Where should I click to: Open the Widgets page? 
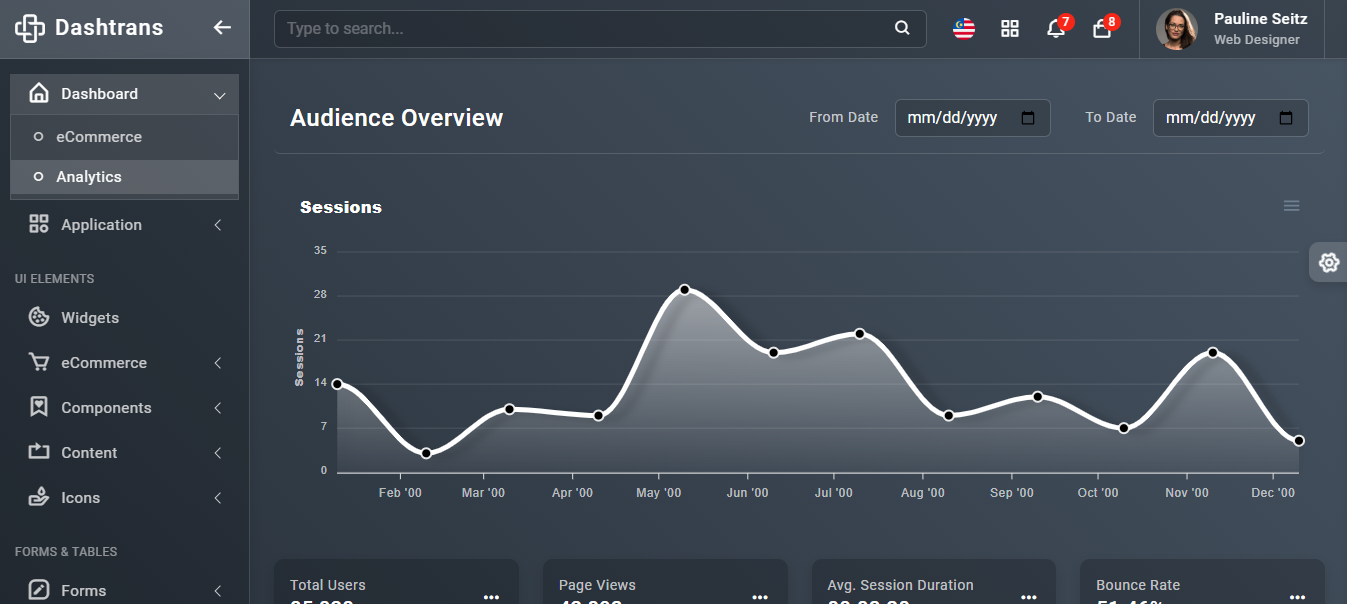coord(90,318)
